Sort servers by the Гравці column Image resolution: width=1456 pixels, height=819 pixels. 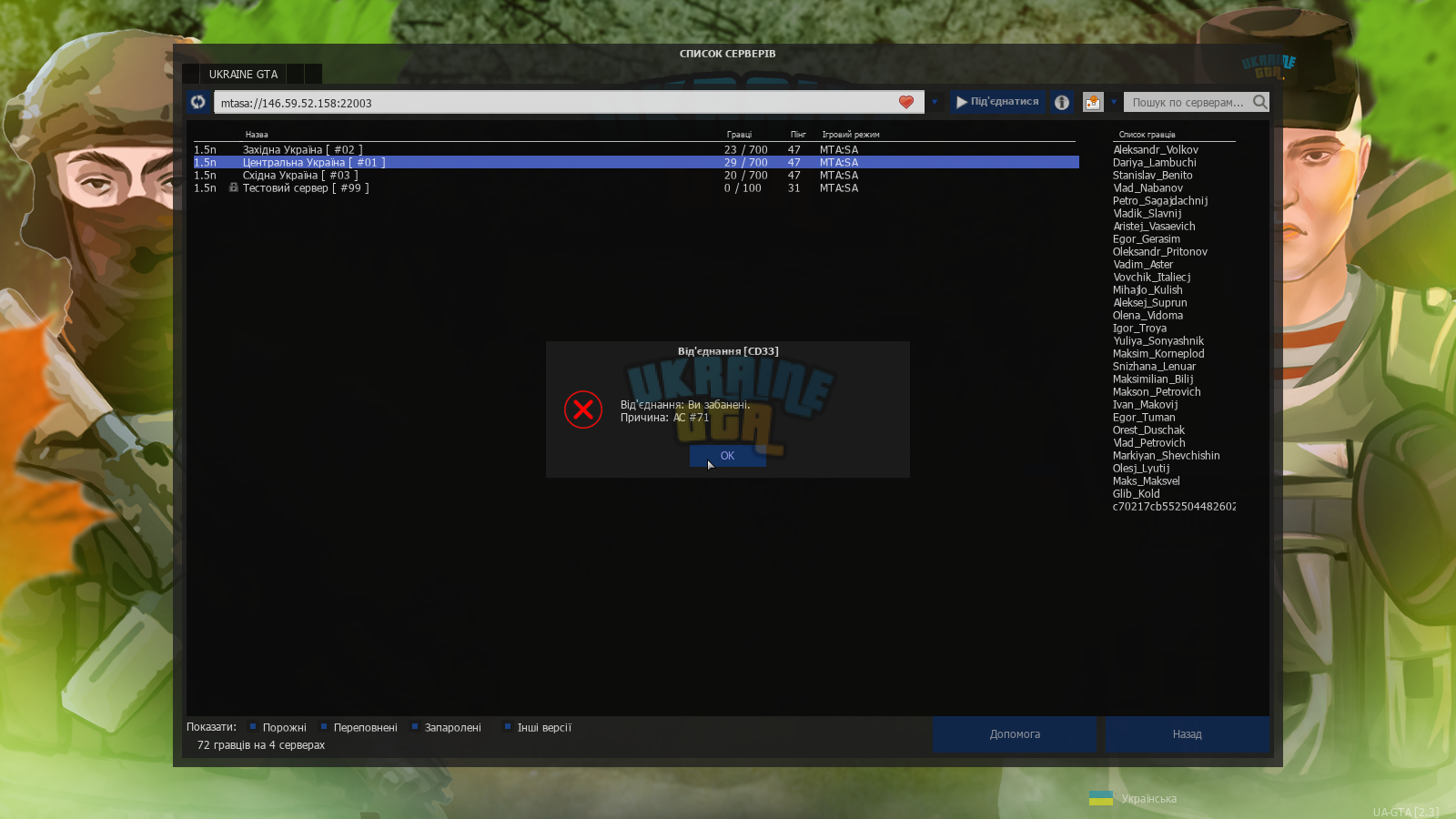tap(739, 135)
